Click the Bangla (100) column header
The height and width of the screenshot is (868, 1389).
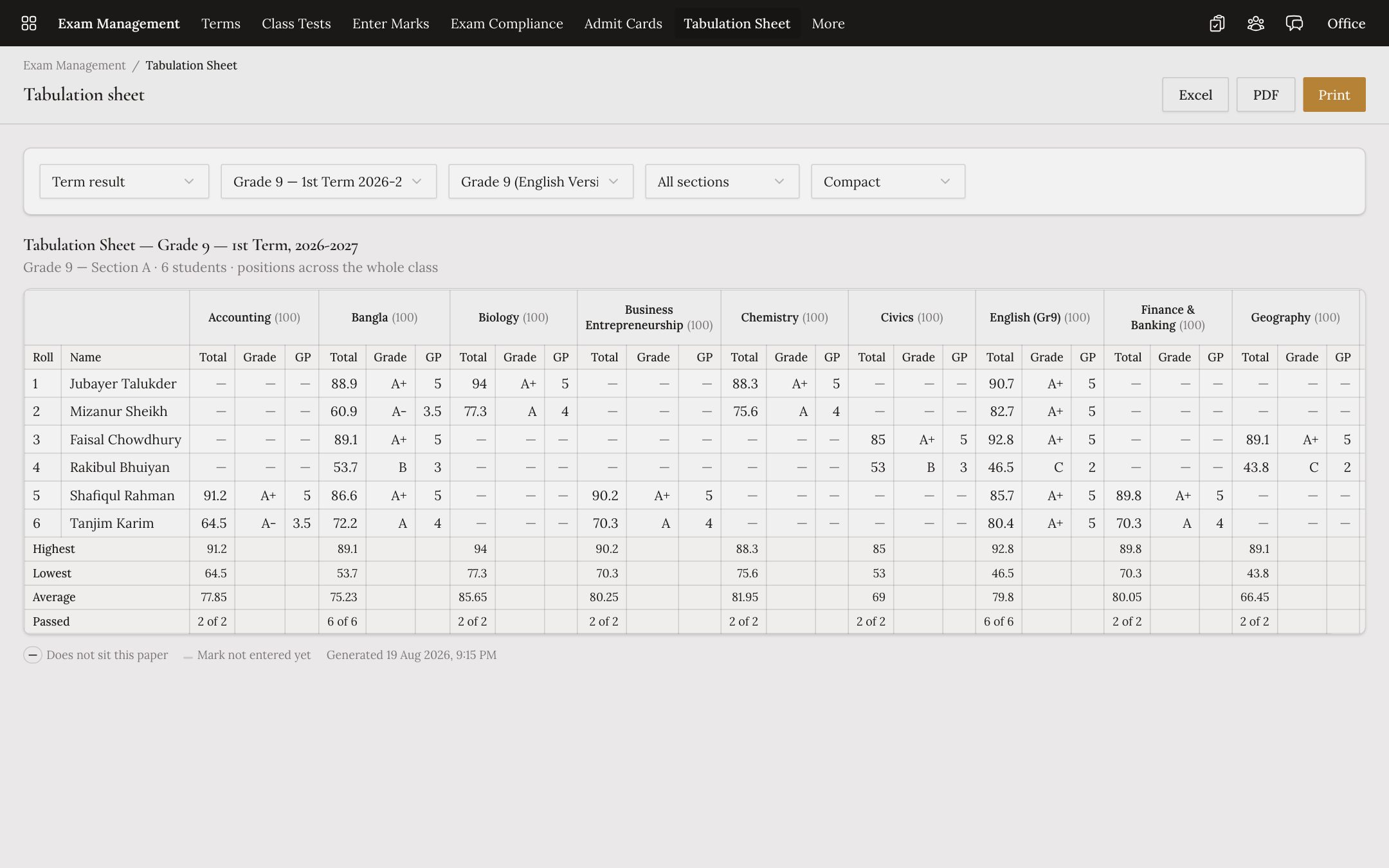pos(385,317)
